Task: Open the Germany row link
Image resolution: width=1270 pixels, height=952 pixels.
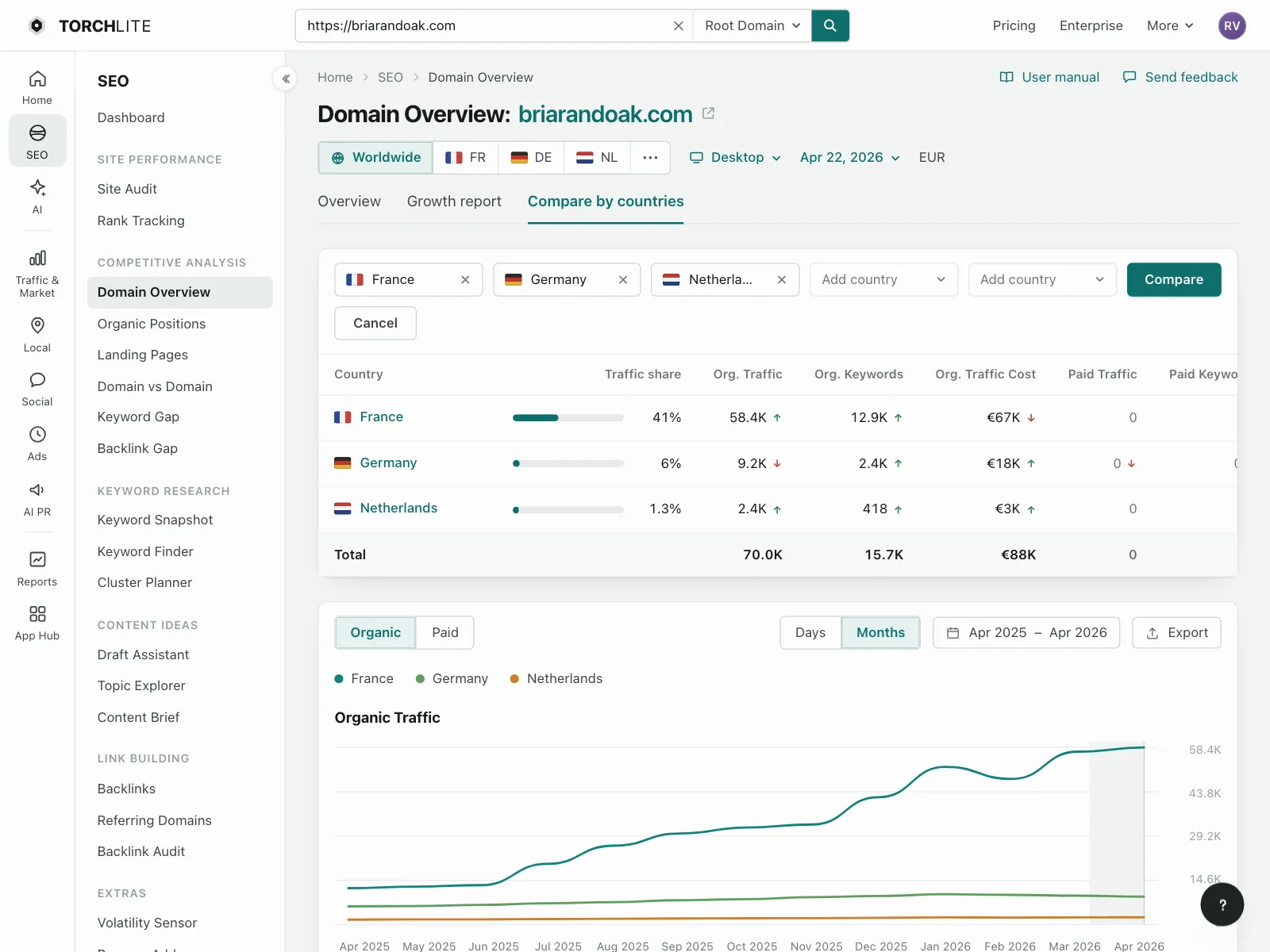Action: pos(388,463)
